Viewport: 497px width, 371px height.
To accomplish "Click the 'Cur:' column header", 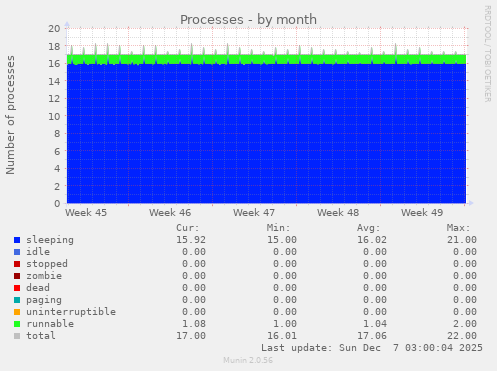I will click(188, 228).
